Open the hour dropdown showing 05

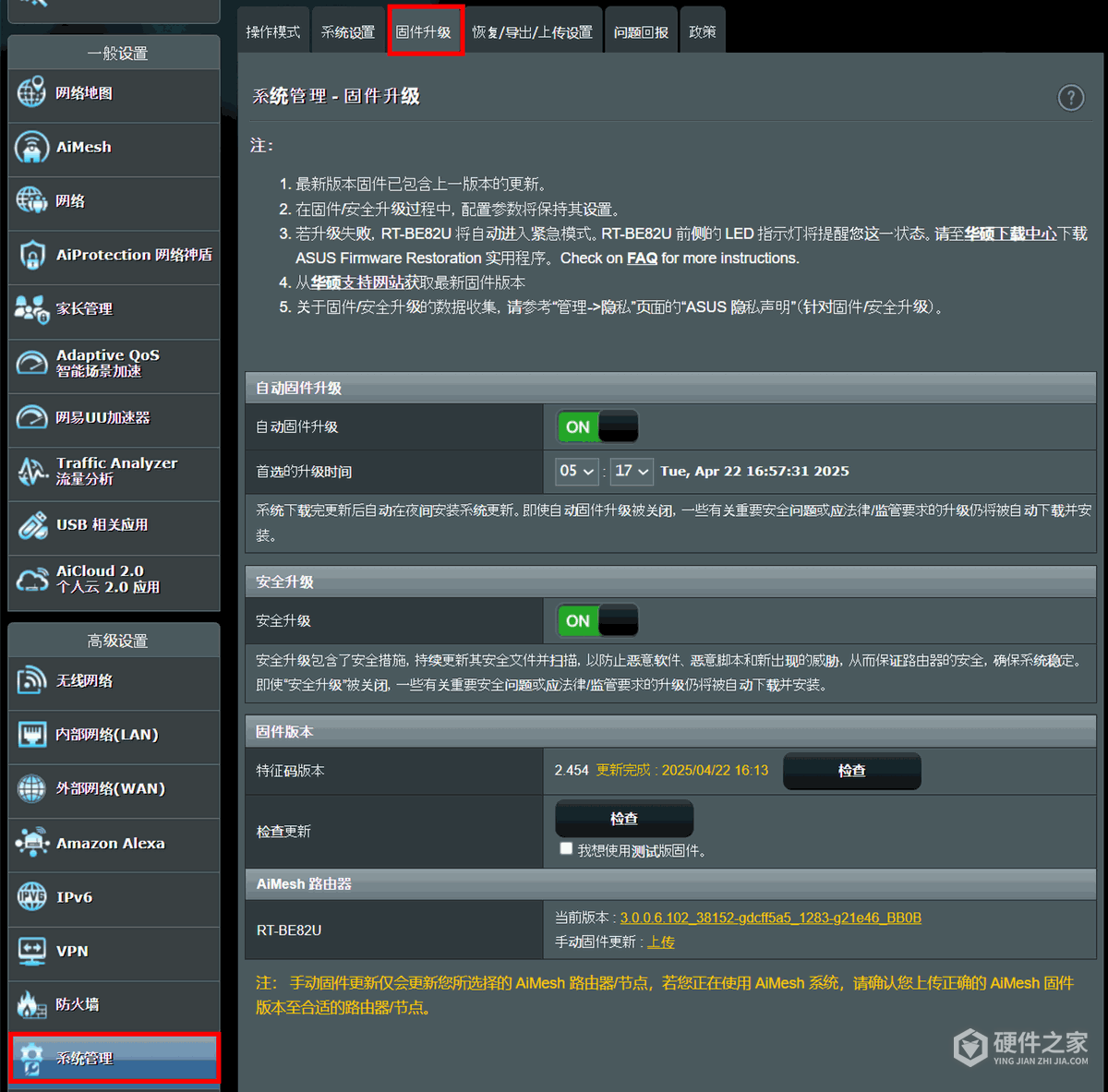(577, 471)
